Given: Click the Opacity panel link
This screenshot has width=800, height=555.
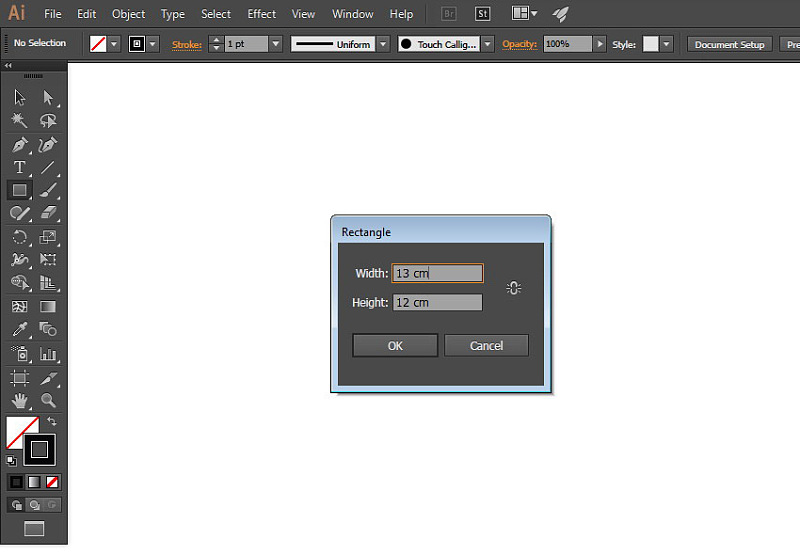Looking at the screenshot, I should pyautogui.click(x=519, y=44).
